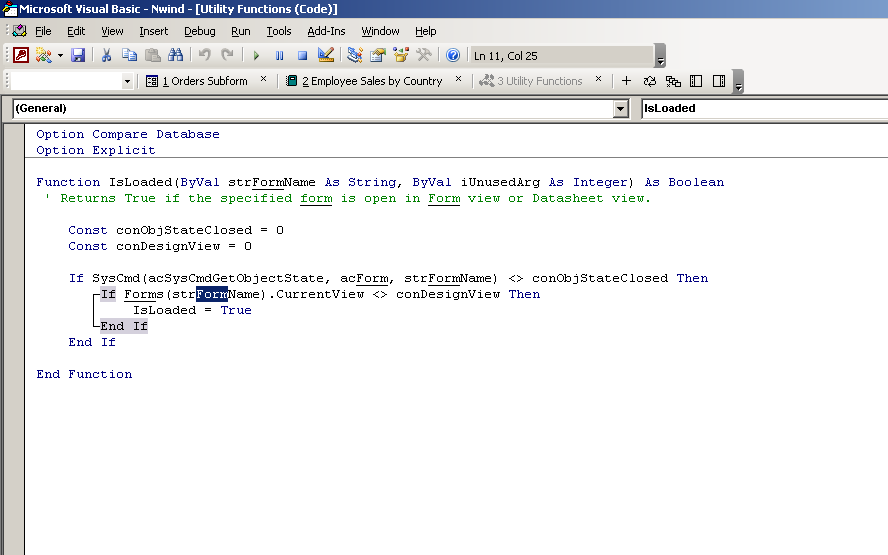Click the Break pause icon

coord(279,56)
